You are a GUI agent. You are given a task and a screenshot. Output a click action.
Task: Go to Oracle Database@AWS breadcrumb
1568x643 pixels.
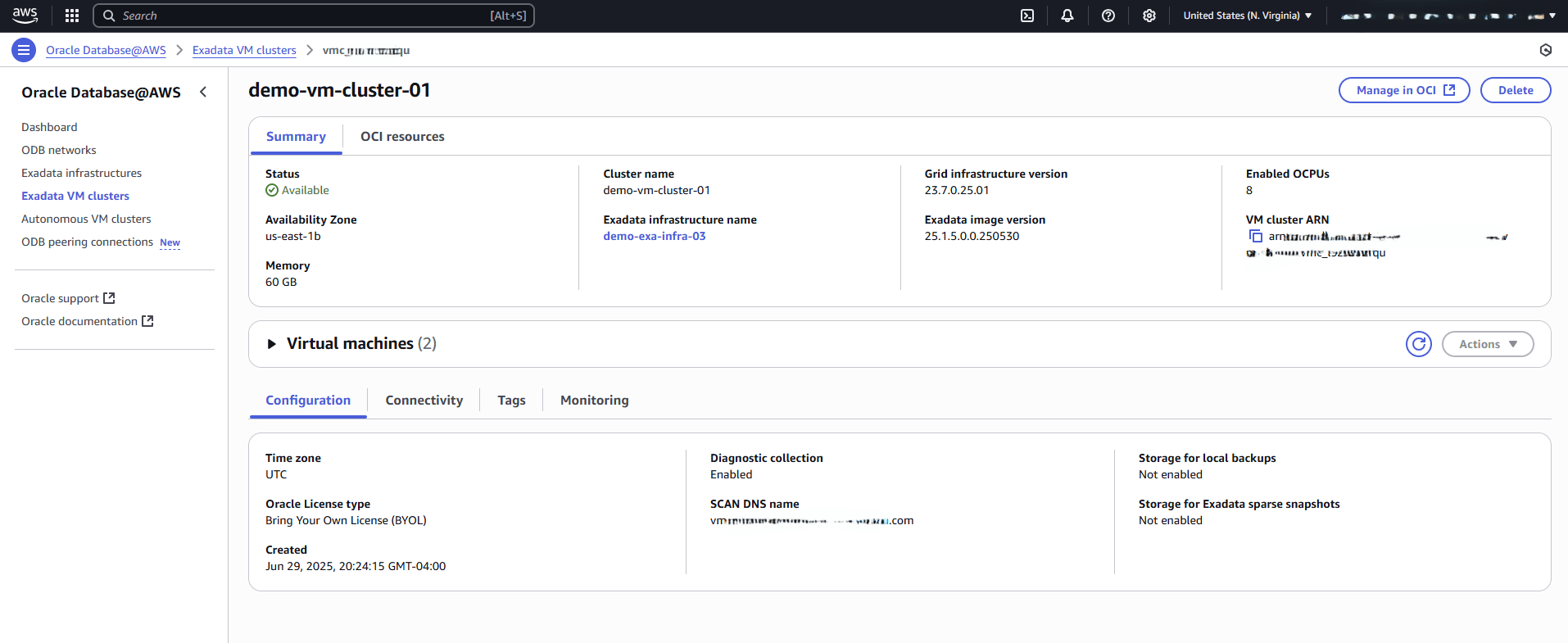[106, 50]
